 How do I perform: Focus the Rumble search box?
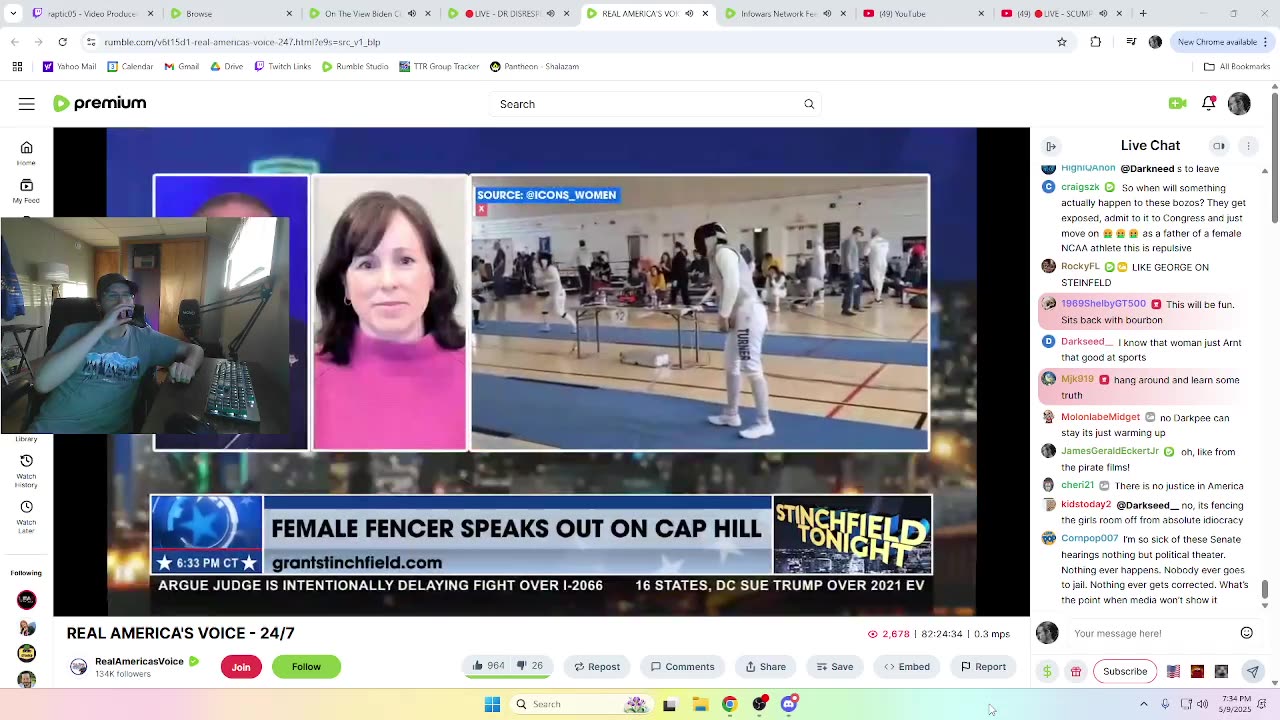point(655,104)
